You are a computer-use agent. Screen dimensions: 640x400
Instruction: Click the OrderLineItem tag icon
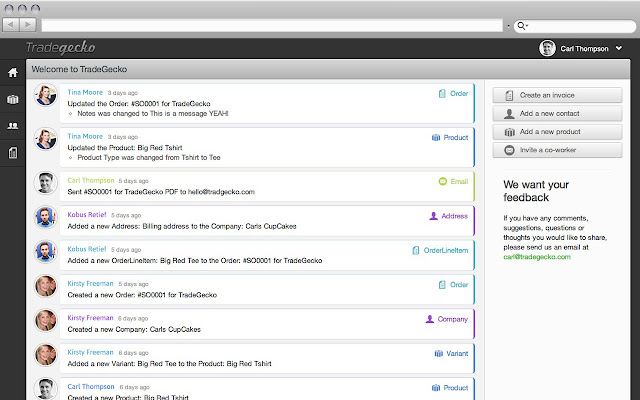(x=416, y=250)
